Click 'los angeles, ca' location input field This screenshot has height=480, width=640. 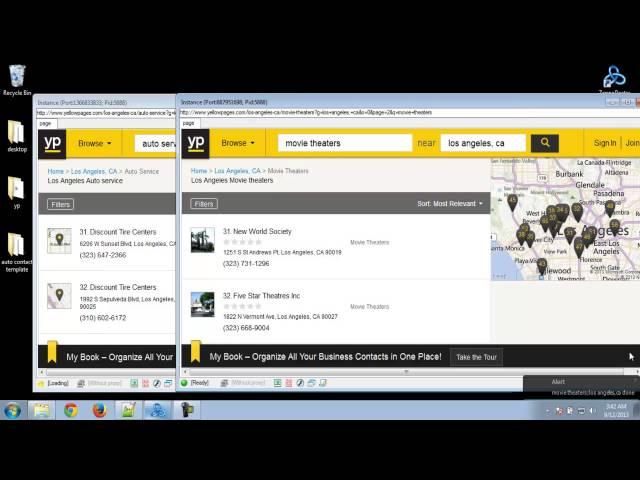coord(483,143)
